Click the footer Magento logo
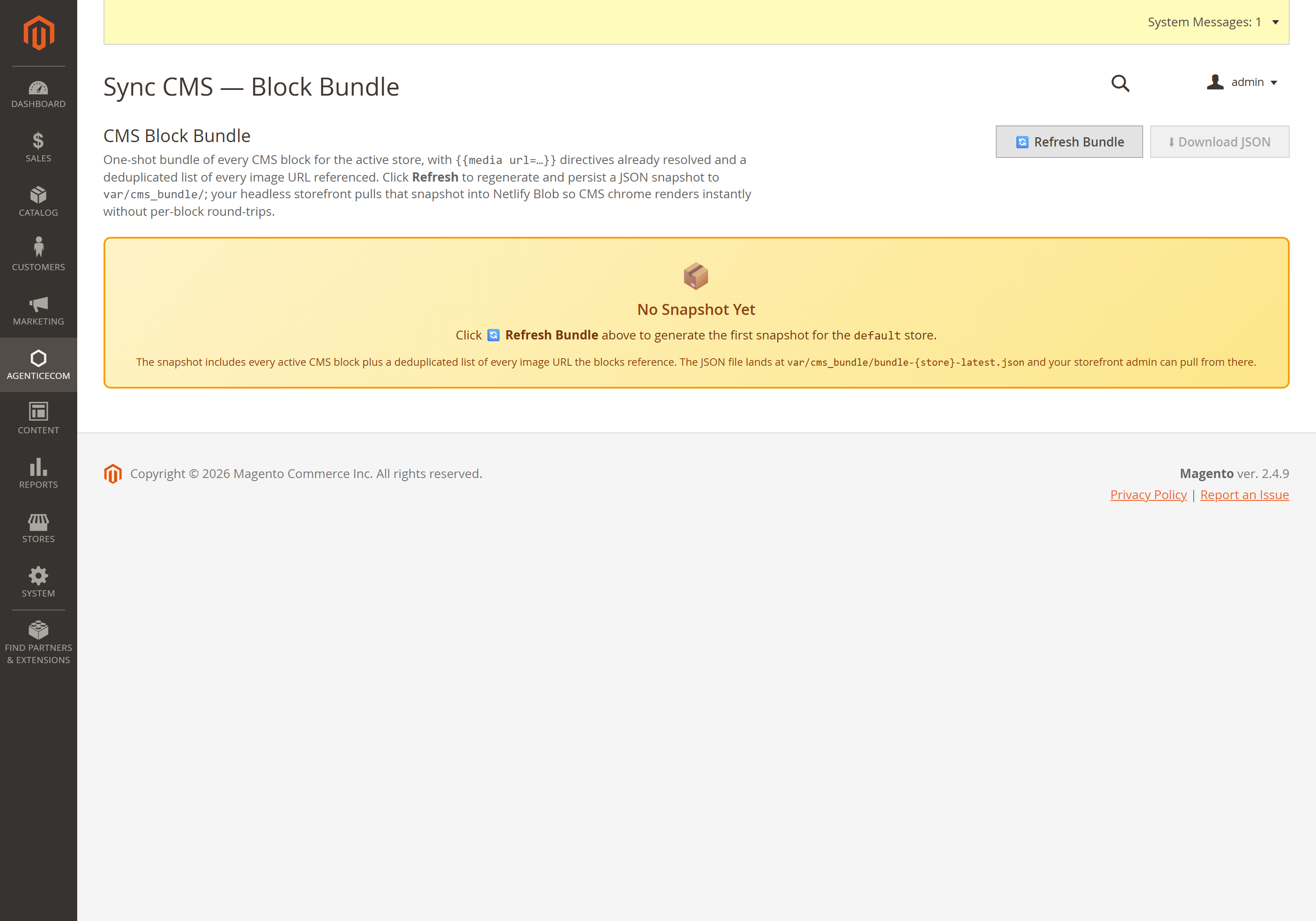 click(113, 473)
